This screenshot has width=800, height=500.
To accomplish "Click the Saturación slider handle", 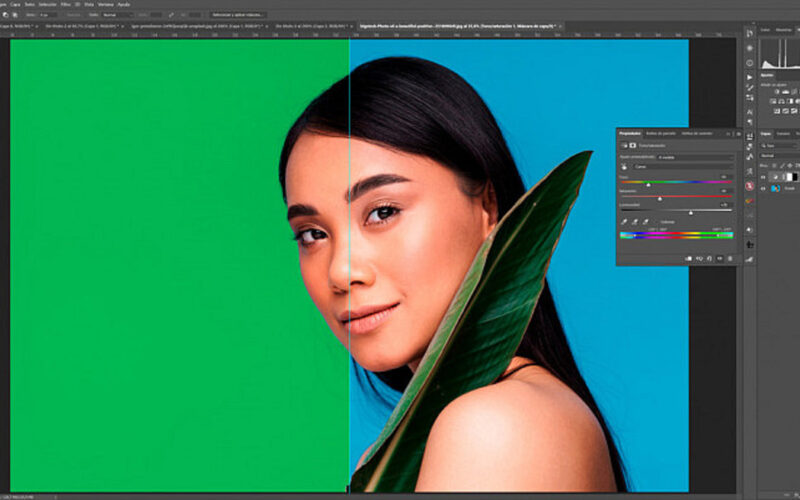I will [x=660, y=199].
